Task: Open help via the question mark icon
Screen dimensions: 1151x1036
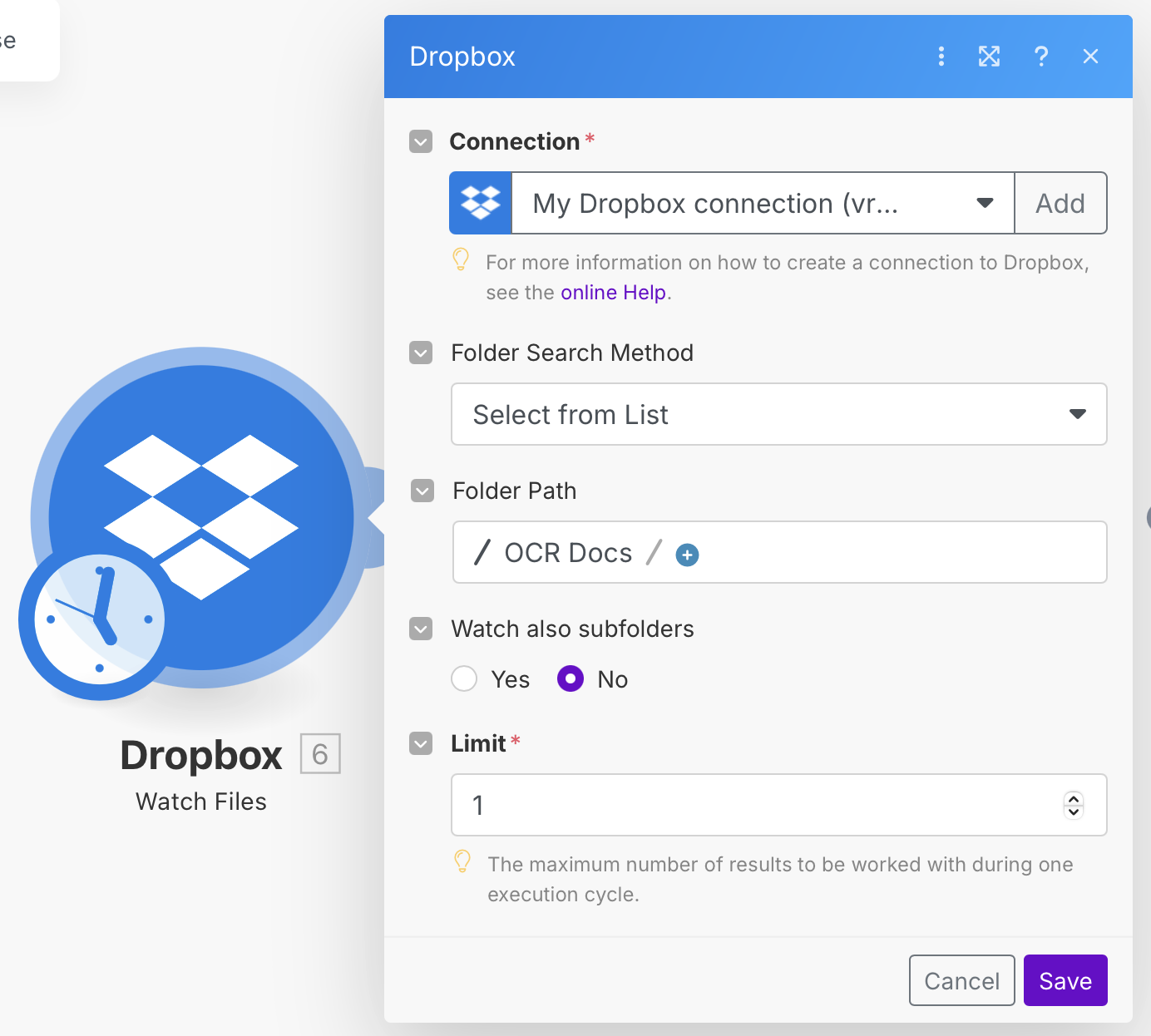Action: tap(1040, 56)
